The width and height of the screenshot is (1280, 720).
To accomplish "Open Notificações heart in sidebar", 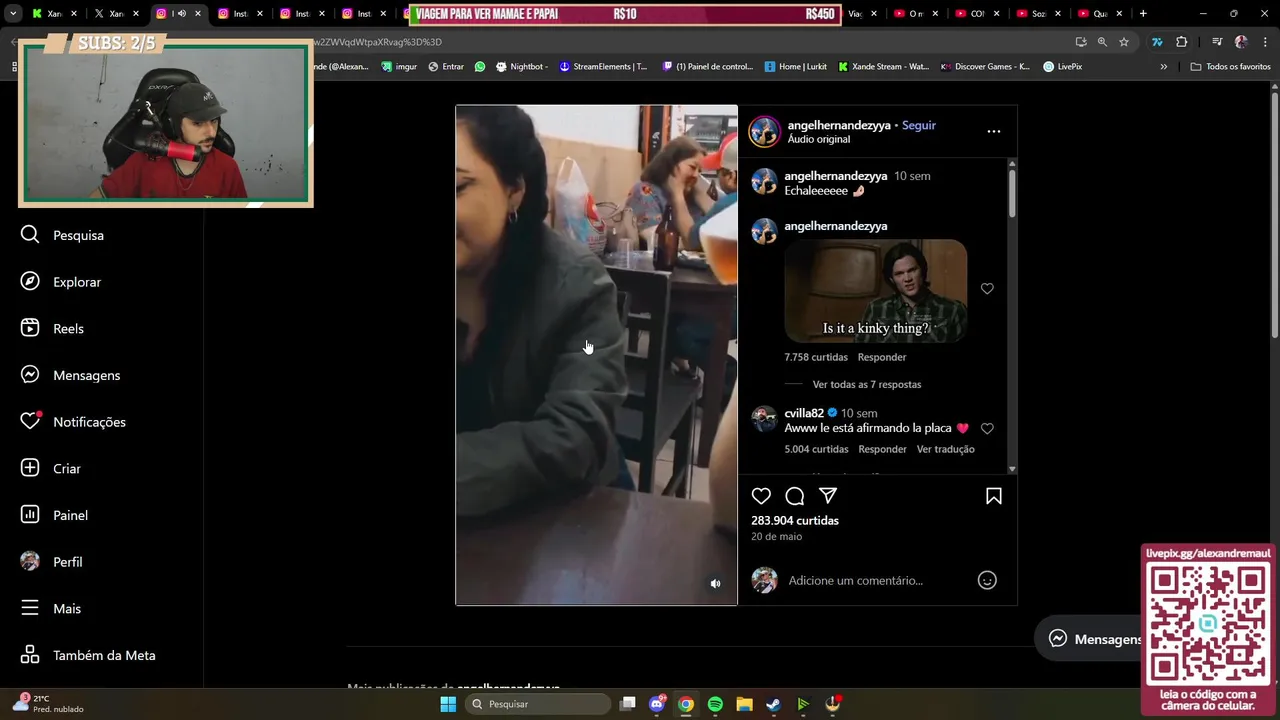I will [x=73, y=422].
